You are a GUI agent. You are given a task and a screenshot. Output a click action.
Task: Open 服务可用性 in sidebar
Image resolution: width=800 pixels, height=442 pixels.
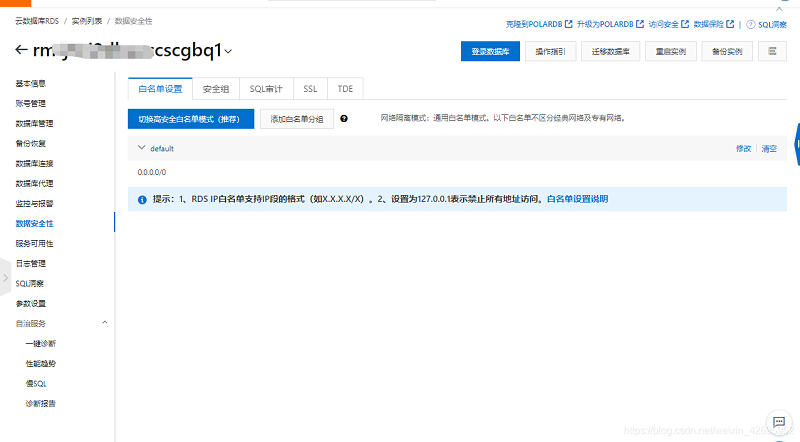34,243
